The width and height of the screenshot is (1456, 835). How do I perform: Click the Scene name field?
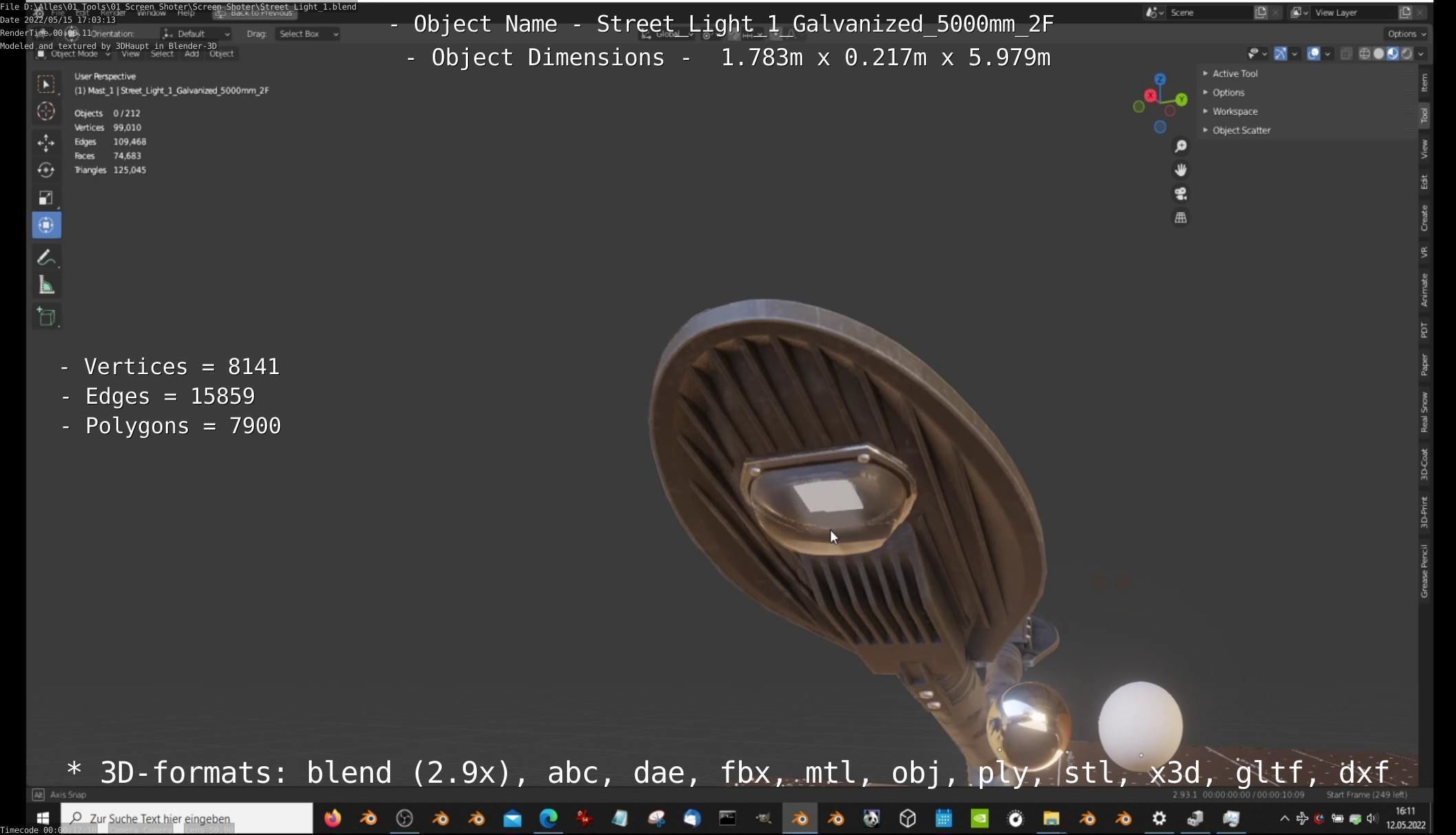click(1210, 12)
